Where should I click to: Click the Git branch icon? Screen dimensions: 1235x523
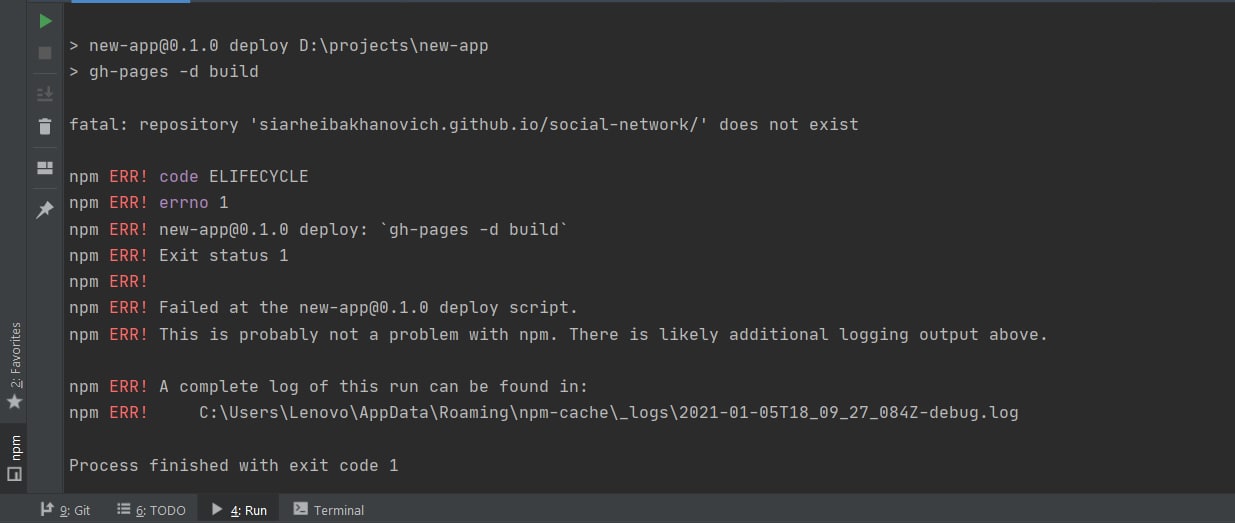pyautogui.click(x=46, y=510)
